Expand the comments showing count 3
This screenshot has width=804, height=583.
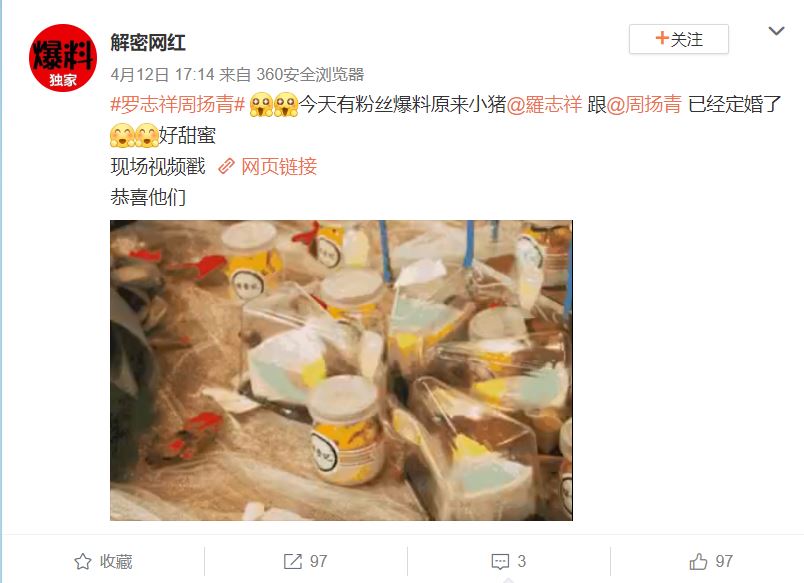[x=521, y=561]
